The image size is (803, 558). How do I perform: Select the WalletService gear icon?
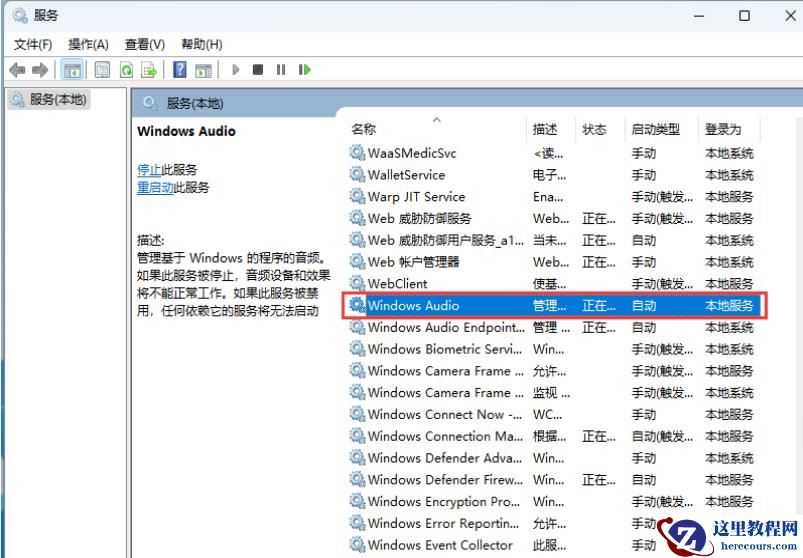pyautogui.click(x=357, y=175)
